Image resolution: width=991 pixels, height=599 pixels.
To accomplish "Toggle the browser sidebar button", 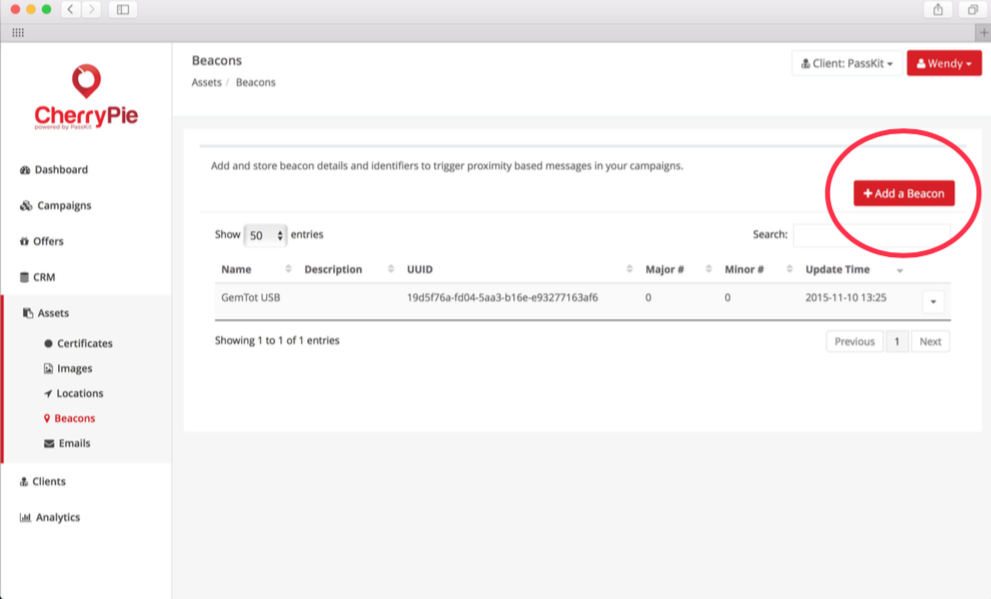I will pyautogui.click(x=123, y=9).
